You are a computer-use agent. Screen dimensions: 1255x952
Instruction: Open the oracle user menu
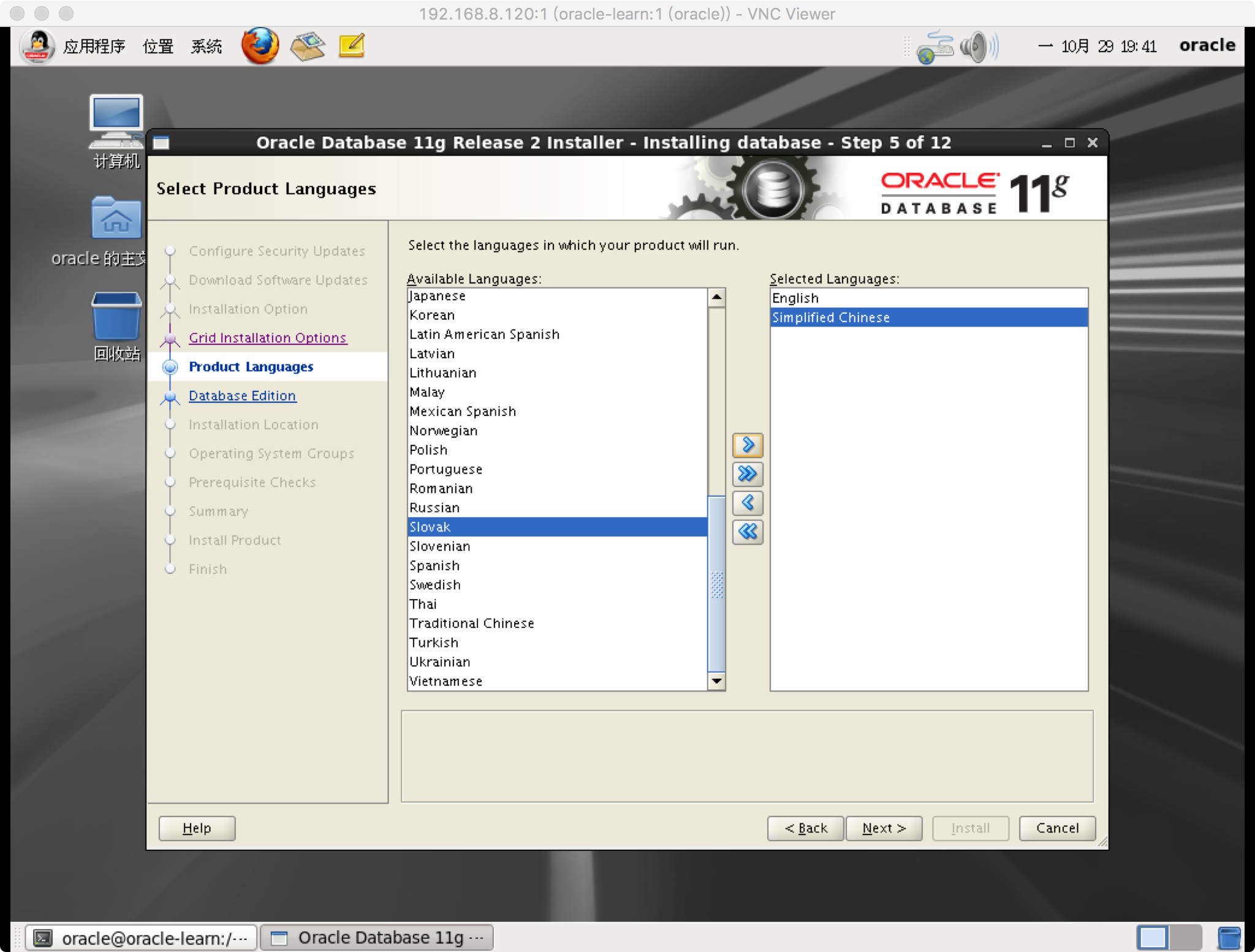(x=1207, y=45)
